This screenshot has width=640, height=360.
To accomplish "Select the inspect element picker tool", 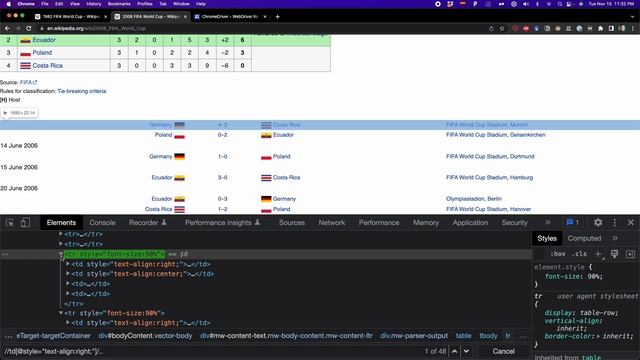I will pyautogui.click(x=10, y=222).
